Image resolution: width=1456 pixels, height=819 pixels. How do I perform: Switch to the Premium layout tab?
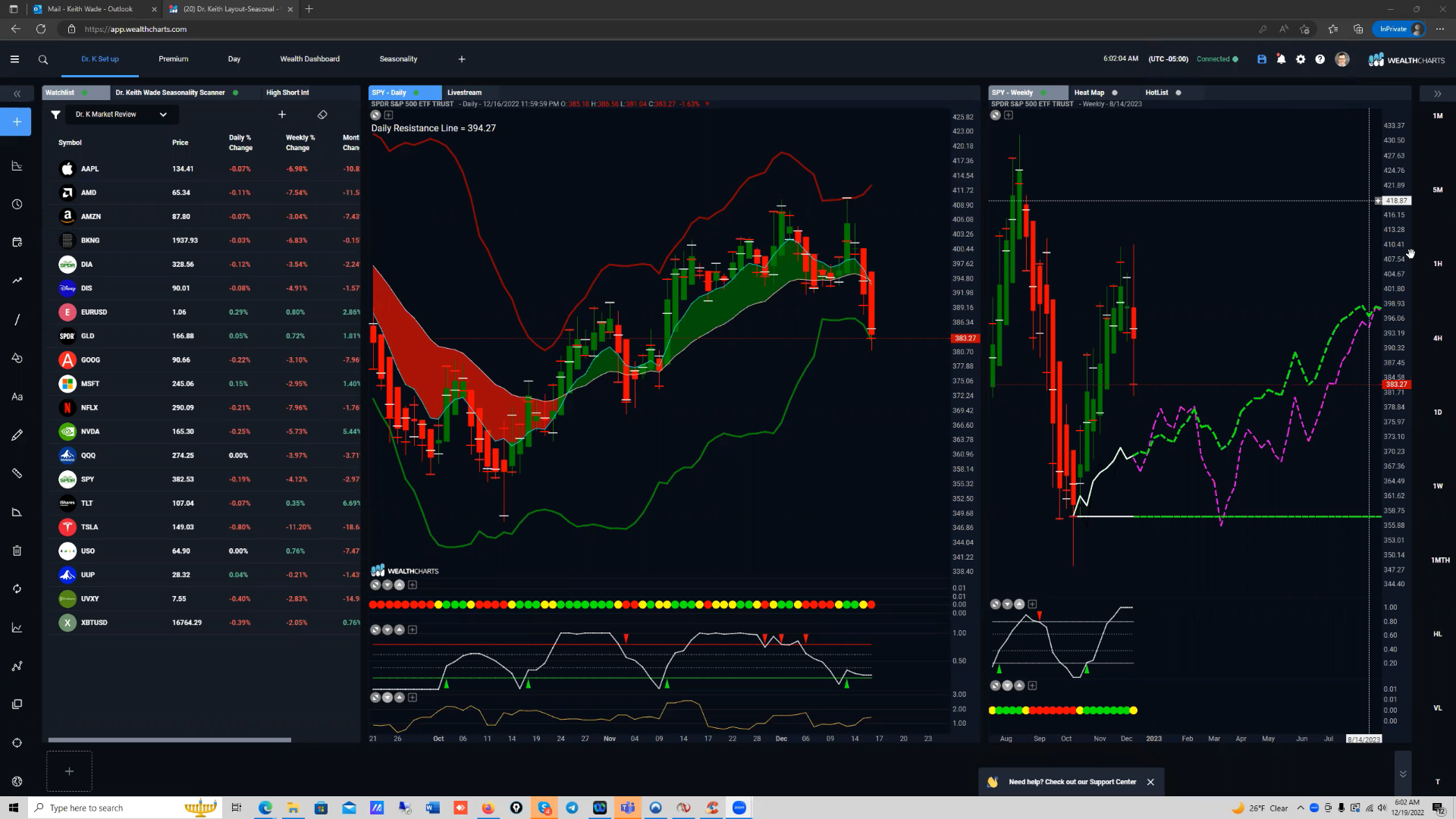(173, 59)
